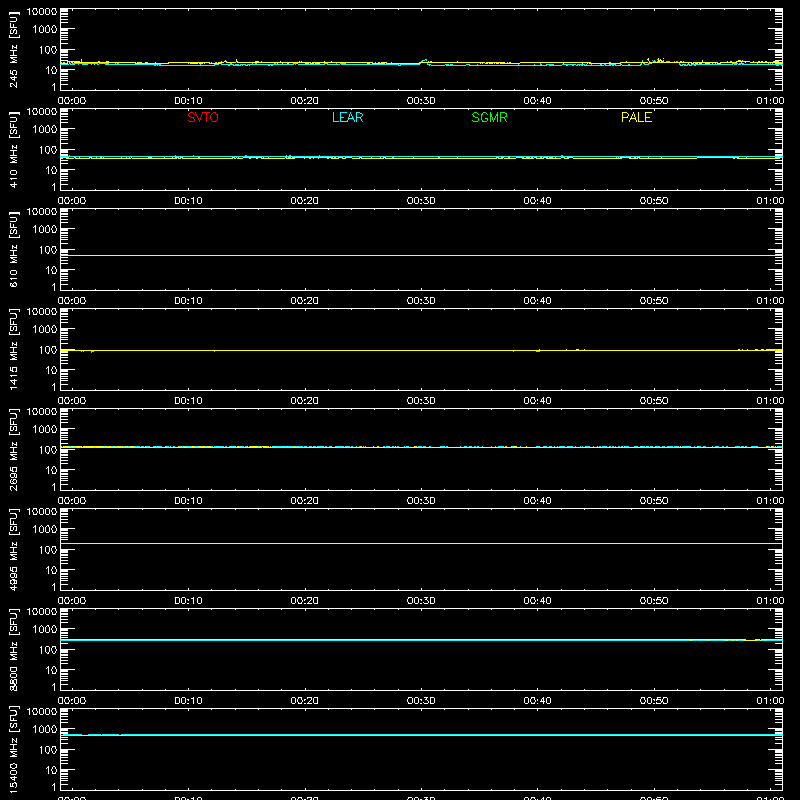Click the 410 MHz [SFU] axis label
Viewport: 800px width, 800px height.
pos(13,150)
